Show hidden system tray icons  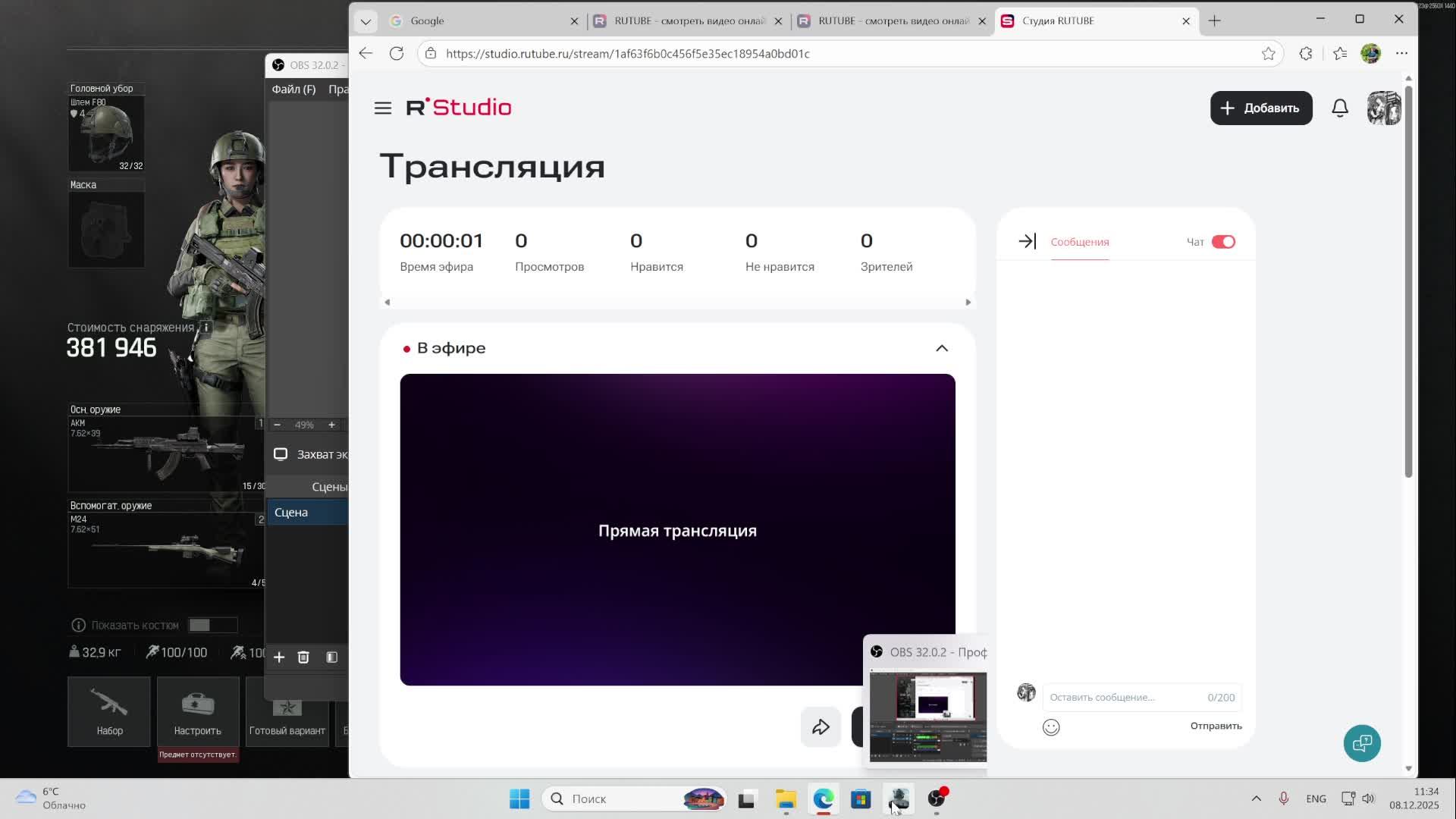[x=1256, y=799]
